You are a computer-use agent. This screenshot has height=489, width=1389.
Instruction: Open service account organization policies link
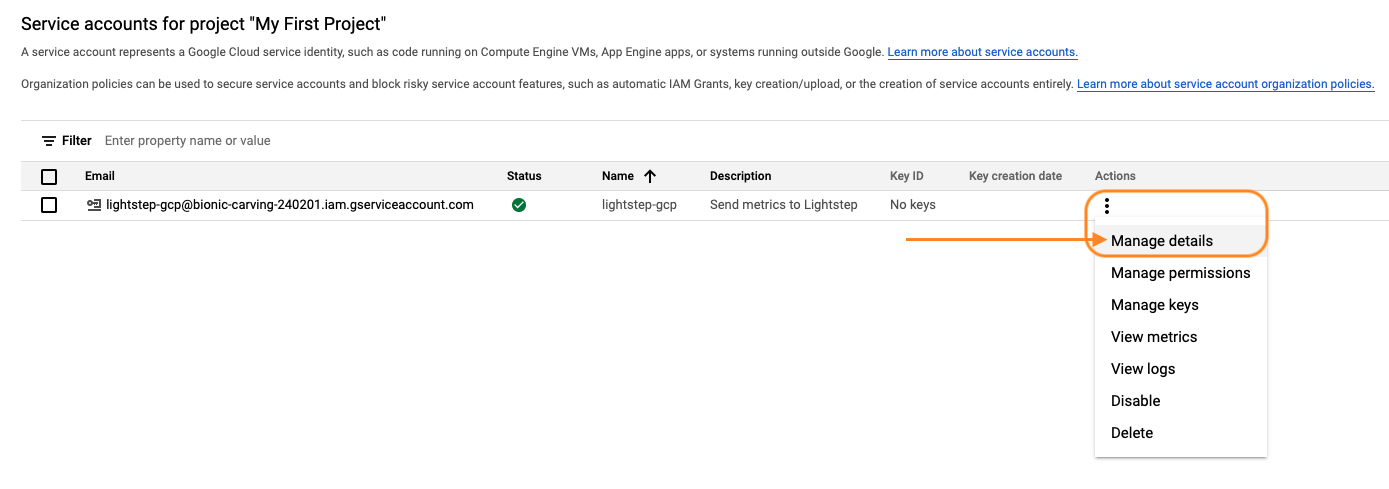[1225, 84]
